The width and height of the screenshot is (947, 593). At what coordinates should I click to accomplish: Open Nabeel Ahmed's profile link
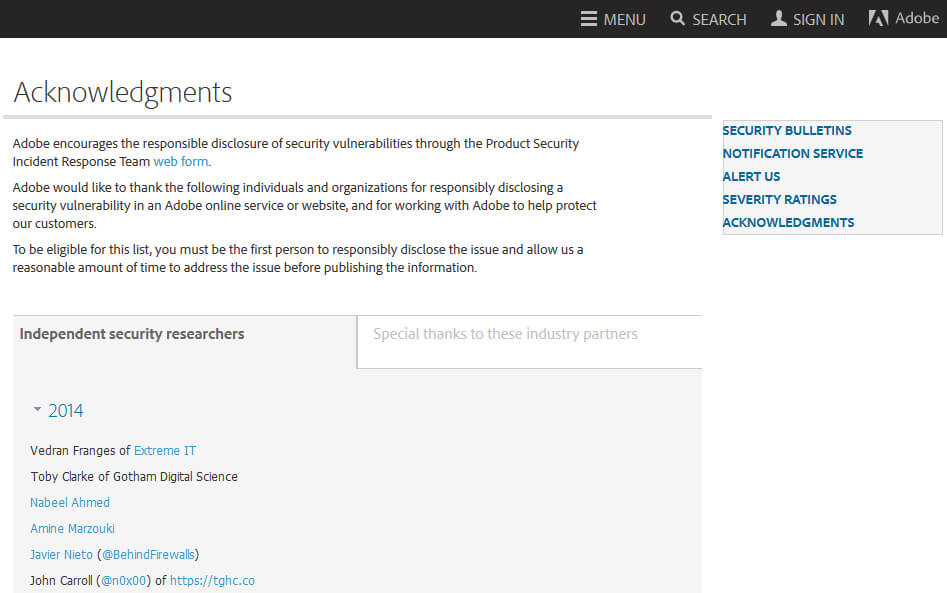70,503
